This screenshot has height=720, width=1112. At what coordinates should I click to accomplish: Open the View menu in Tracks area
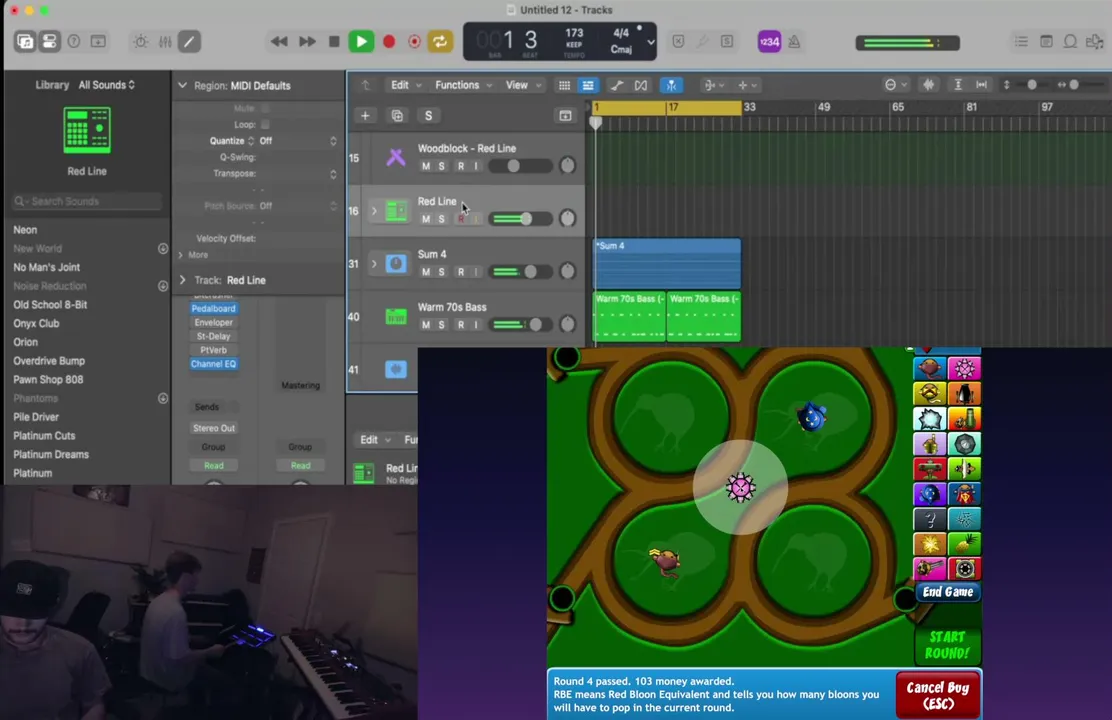pos(523,85)
